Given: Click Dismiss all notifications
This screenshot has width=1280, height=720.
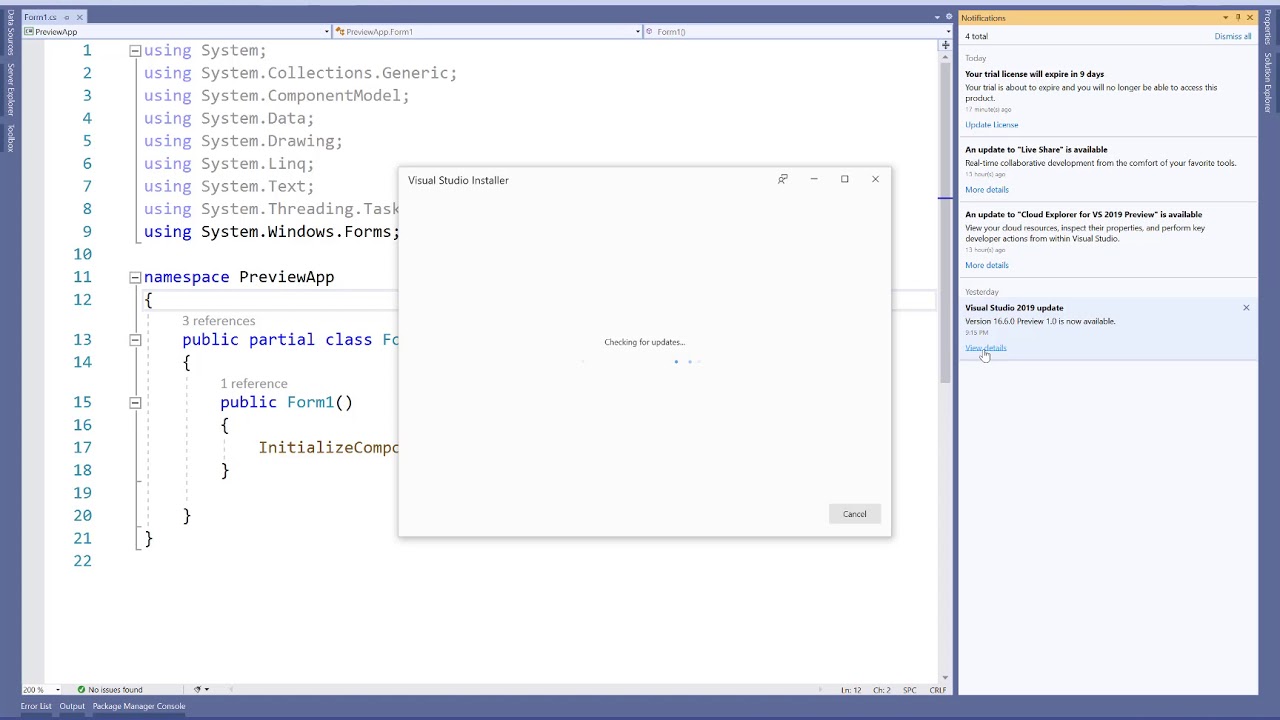Looking at the screenshot, I should [1232, 36].
